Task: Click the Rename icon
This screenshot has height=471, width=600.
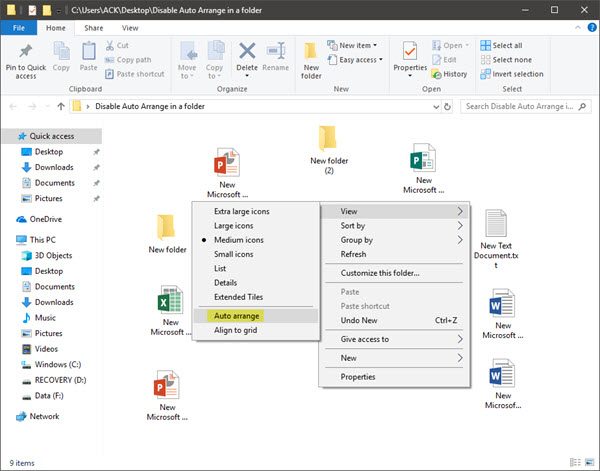Action: (x=276, y=51)
